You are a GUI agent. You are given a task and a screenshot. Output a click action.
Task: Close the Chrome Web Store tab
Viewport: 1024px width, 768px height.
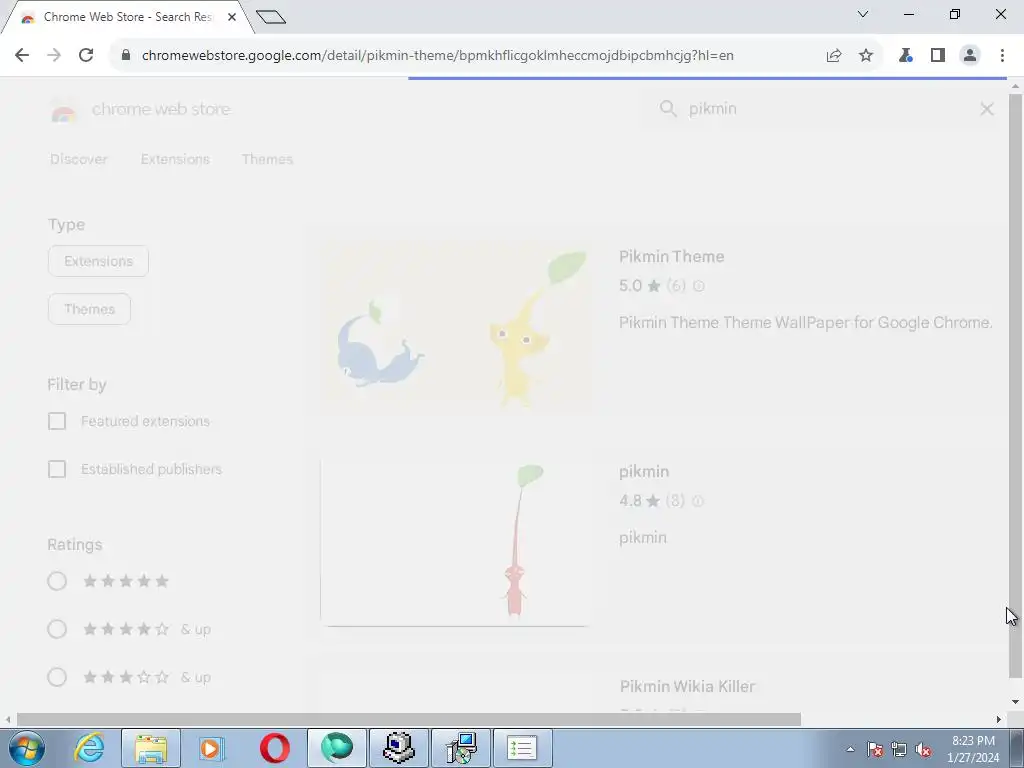[232, 17]
